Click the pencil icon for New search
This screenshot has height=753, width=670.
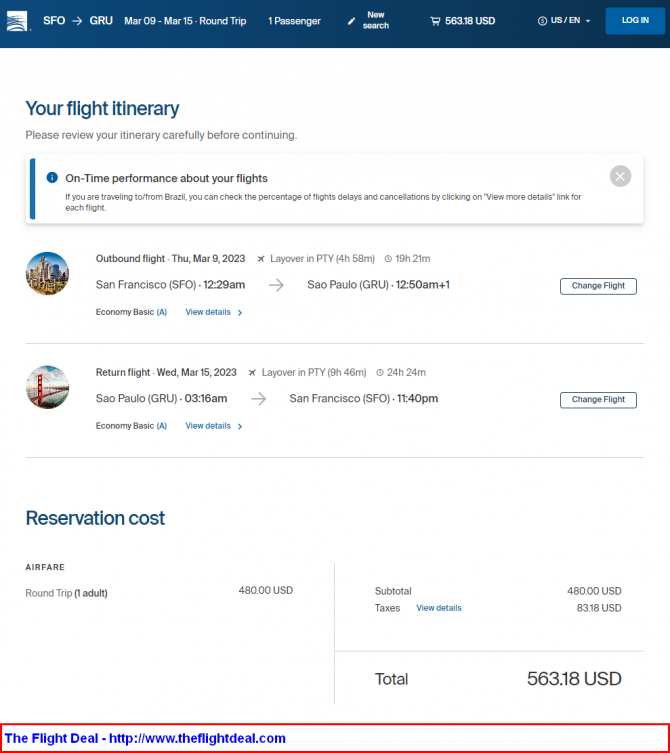(352, 20)
